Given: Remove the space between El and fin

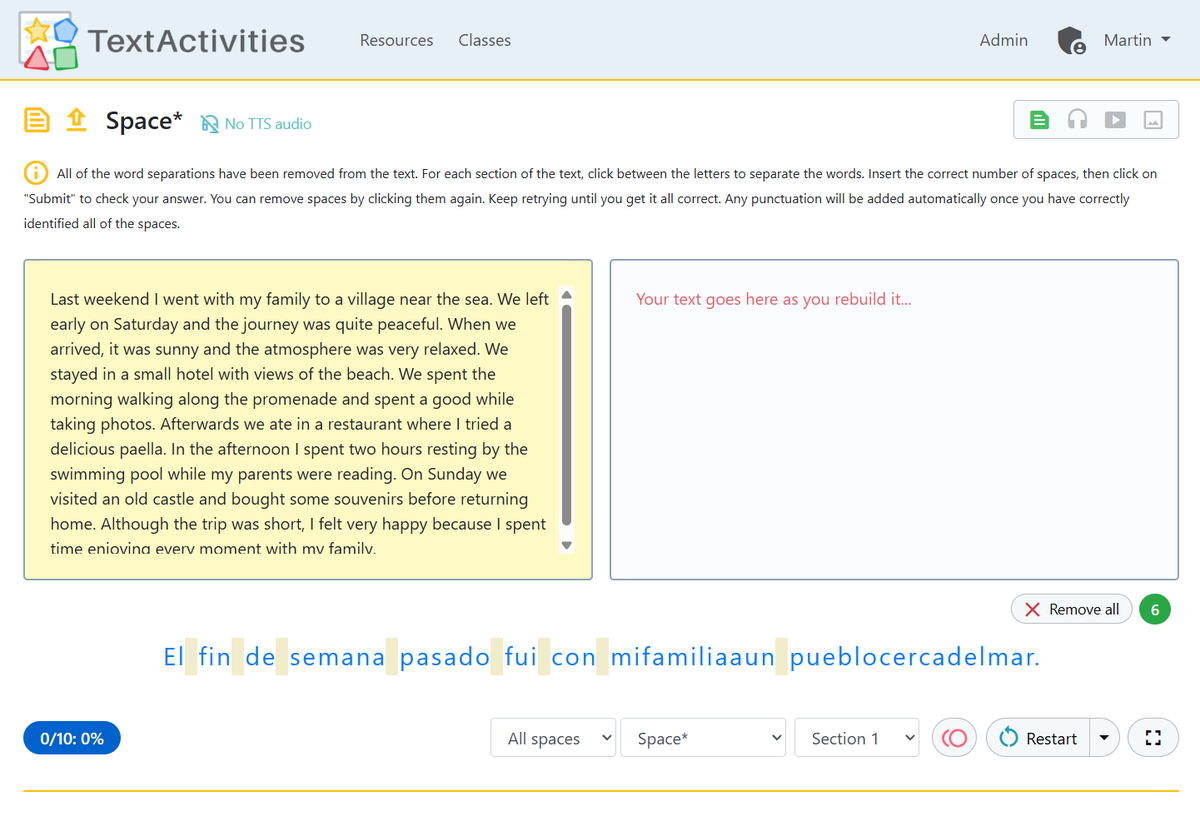Looking at the screenshot, I should point(192,657).
